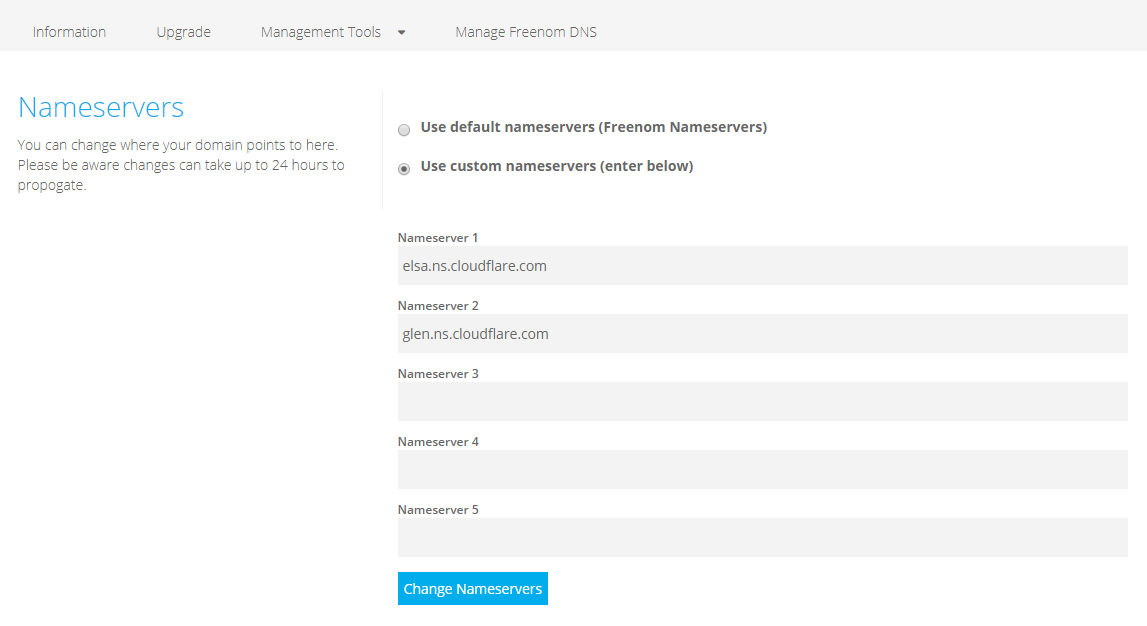The image size is (1147, 626).
Task: Open the Management Tools menu
Action: coord(320,32)
